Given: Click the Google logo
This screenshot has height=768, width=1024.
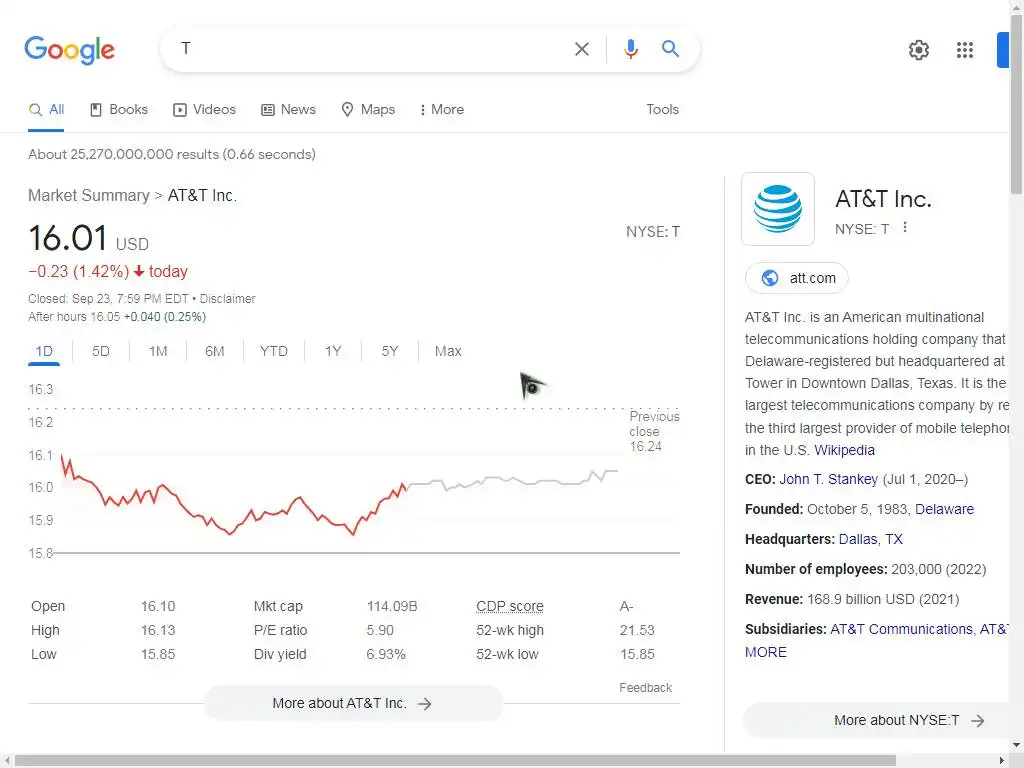Looking at the screenshot, I should 70,49.
